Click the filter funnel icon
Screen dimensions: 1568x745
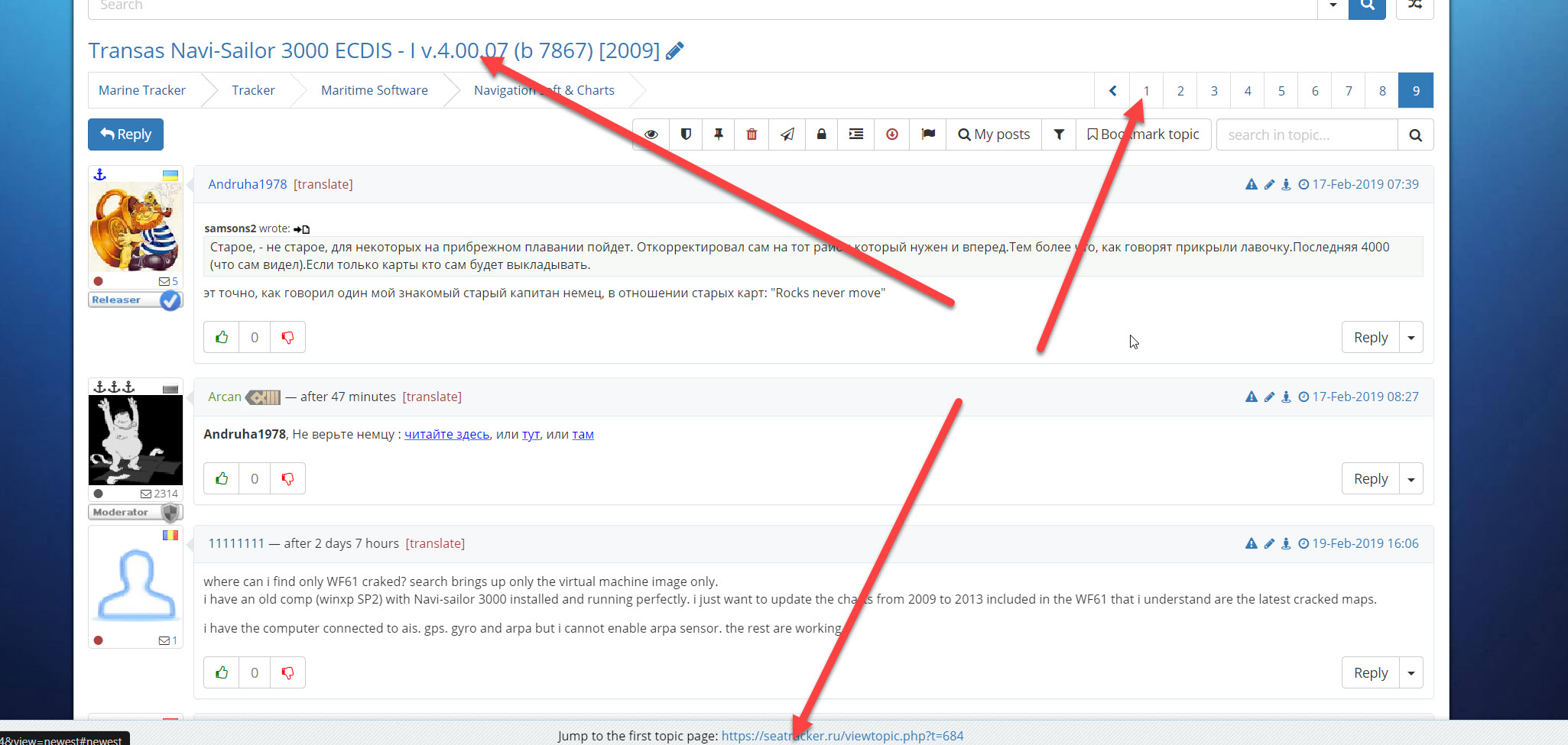coord(1059,134)
